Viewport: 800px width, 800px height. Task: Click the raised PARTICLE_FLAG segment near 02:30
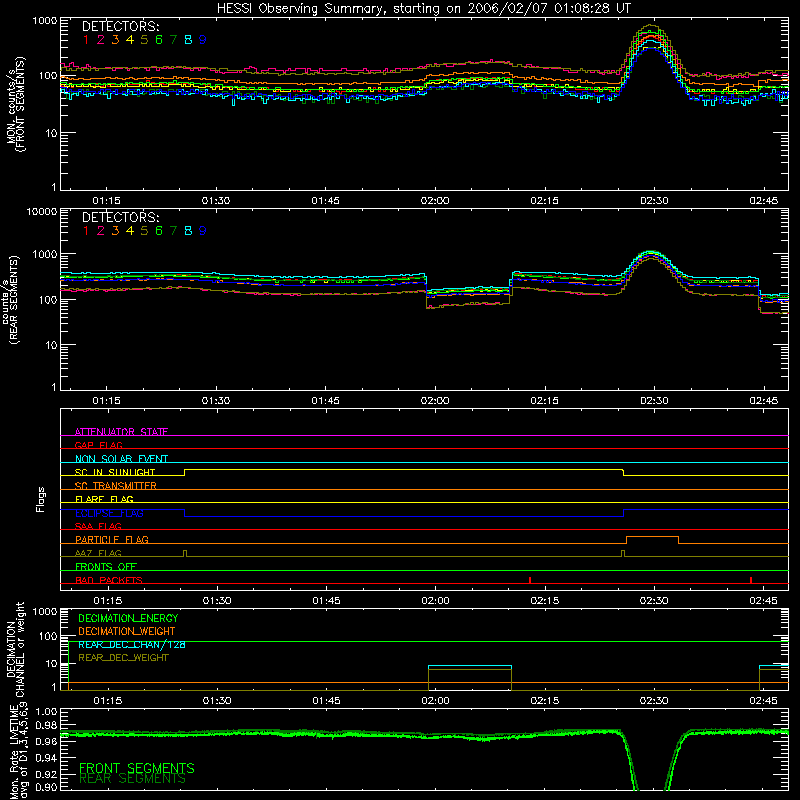coord(652,537)
